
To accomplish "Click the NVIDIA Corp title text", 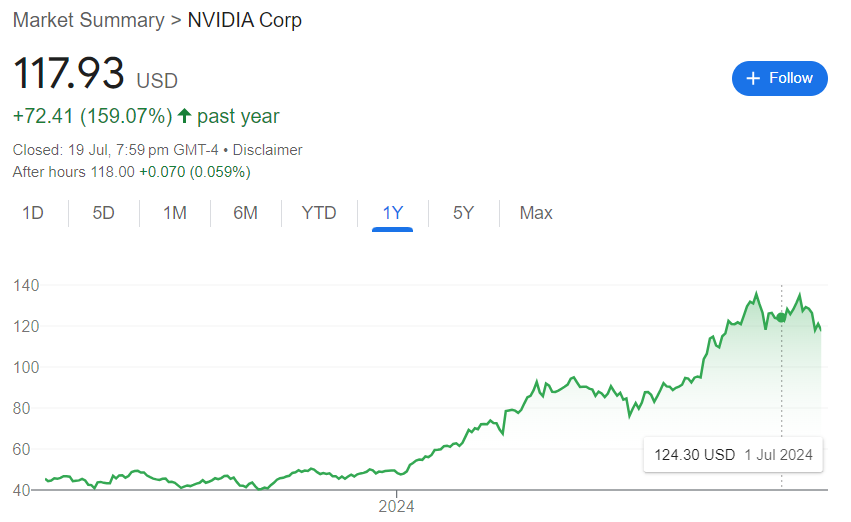I will pos(245,20).
